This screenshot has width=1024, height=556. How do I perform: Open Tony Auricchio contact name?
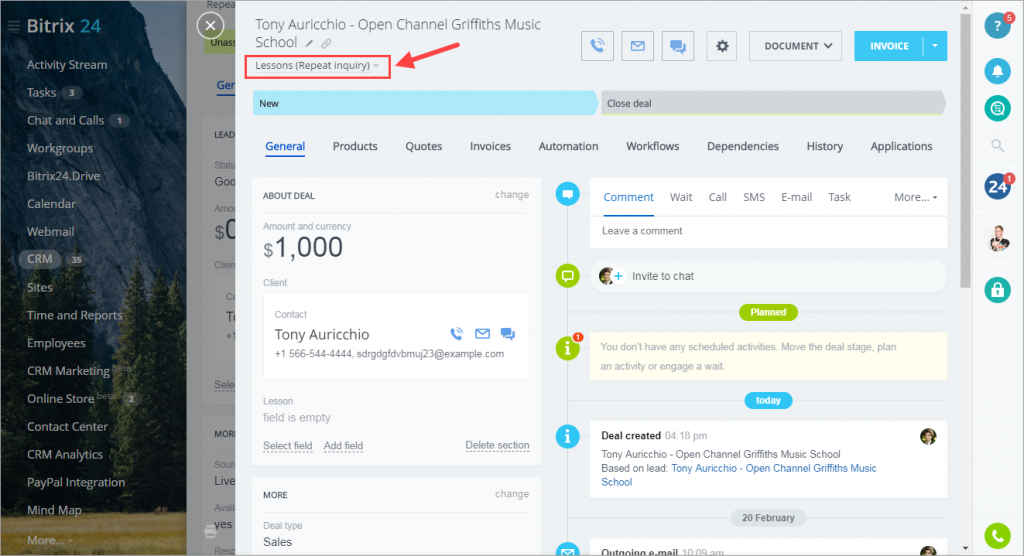coord(322,335)
